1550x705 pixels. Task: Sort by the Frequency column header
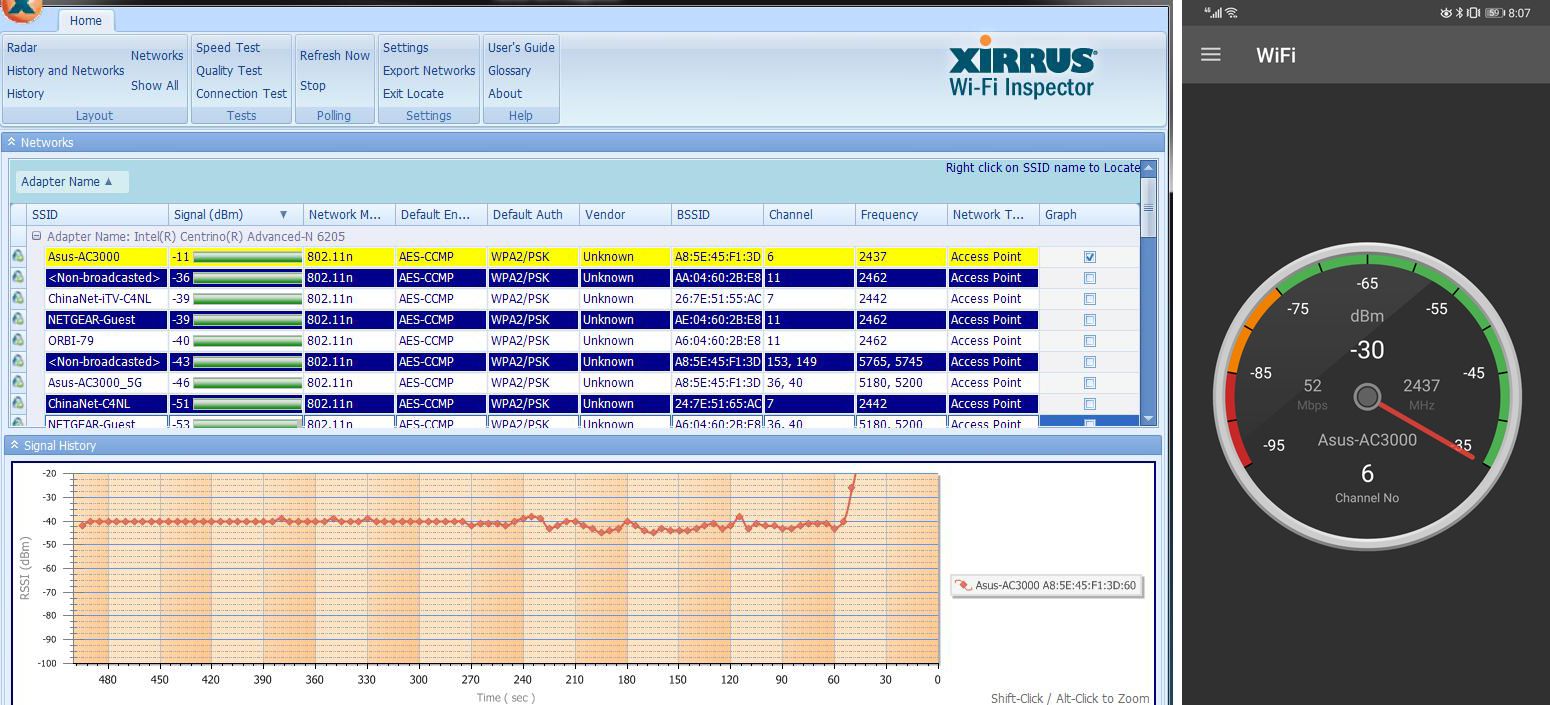pyautogui.click(x=901, y=215)
